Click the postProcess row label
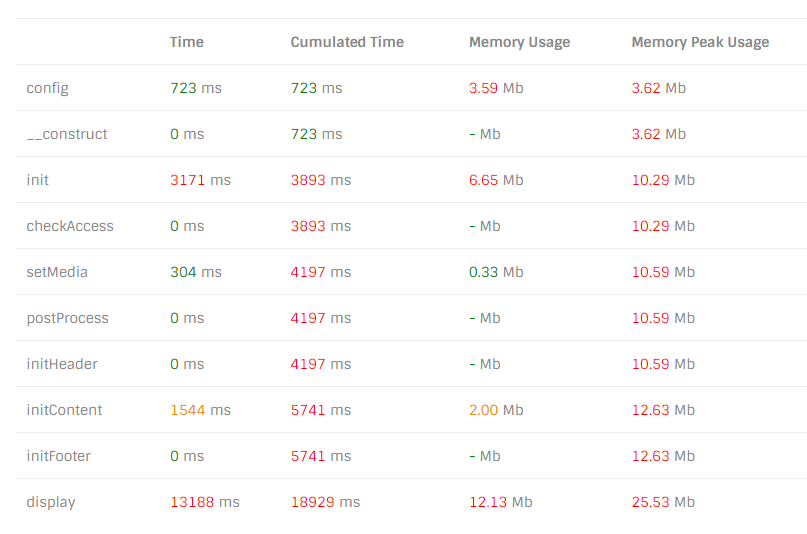 click(67, 318)
